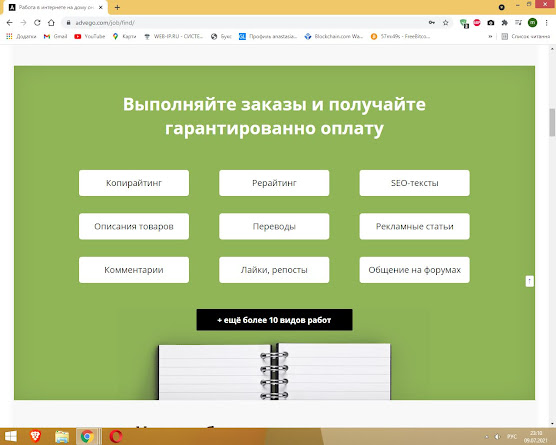Screen dimensions: 556x445
Task: Expand hidden bookmarks chevron
Action: [490, 36]
